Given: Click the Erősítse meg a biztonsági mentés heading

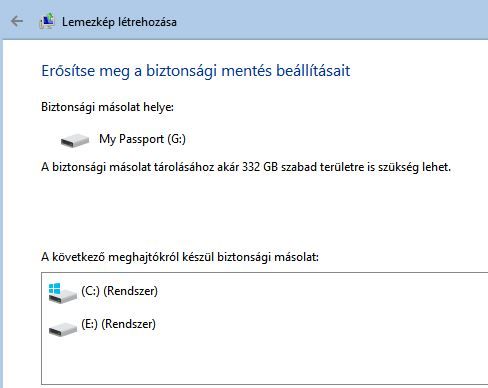Looking at the screenshot, I should [x=196, y=71].
